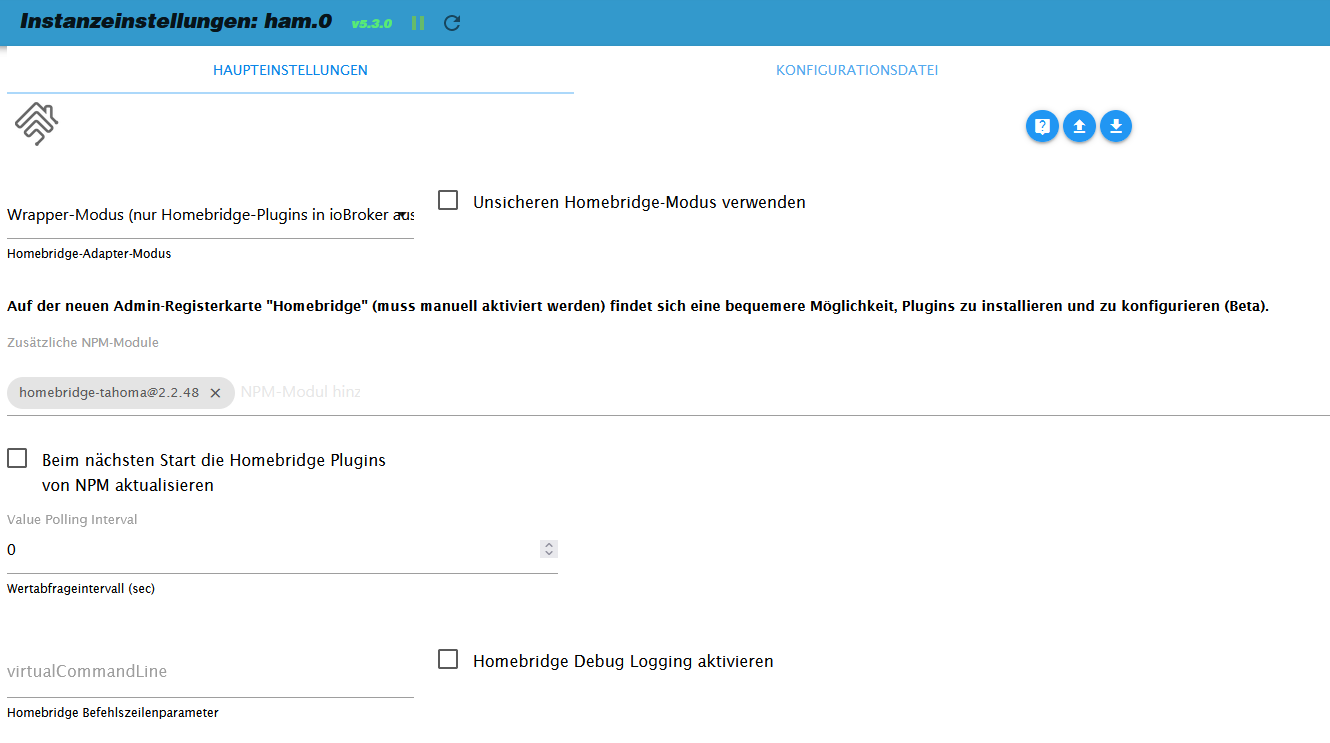Increase the Value Polling Interval stepper
This screenshot has height=743, width=1330.
548,545
